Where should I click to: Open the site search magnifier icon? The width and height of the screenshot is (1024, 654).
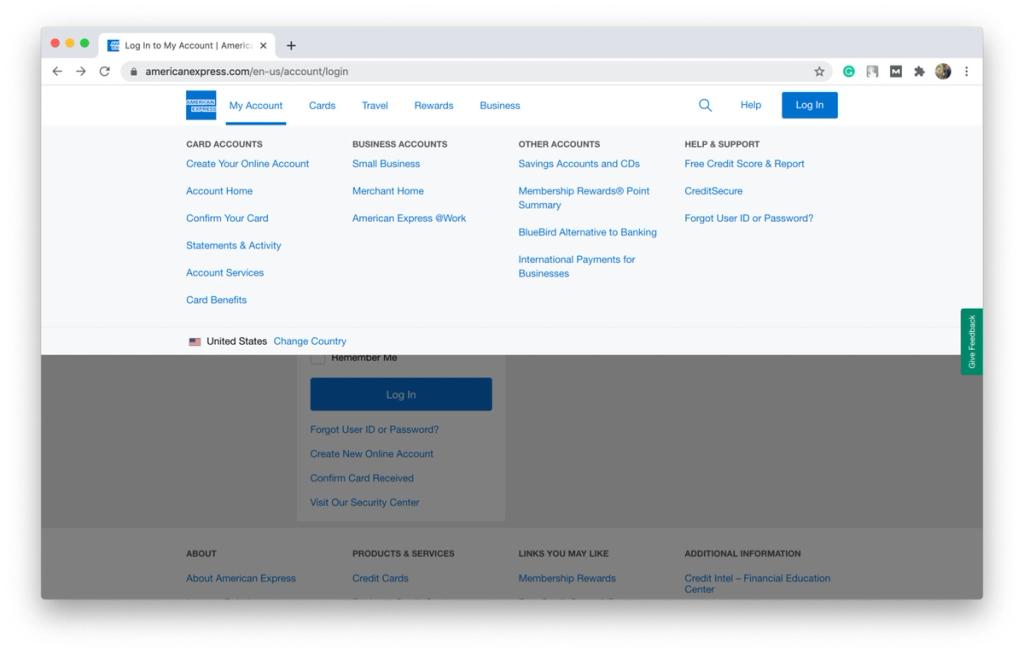pyautogui.click(x=705, y=105)
